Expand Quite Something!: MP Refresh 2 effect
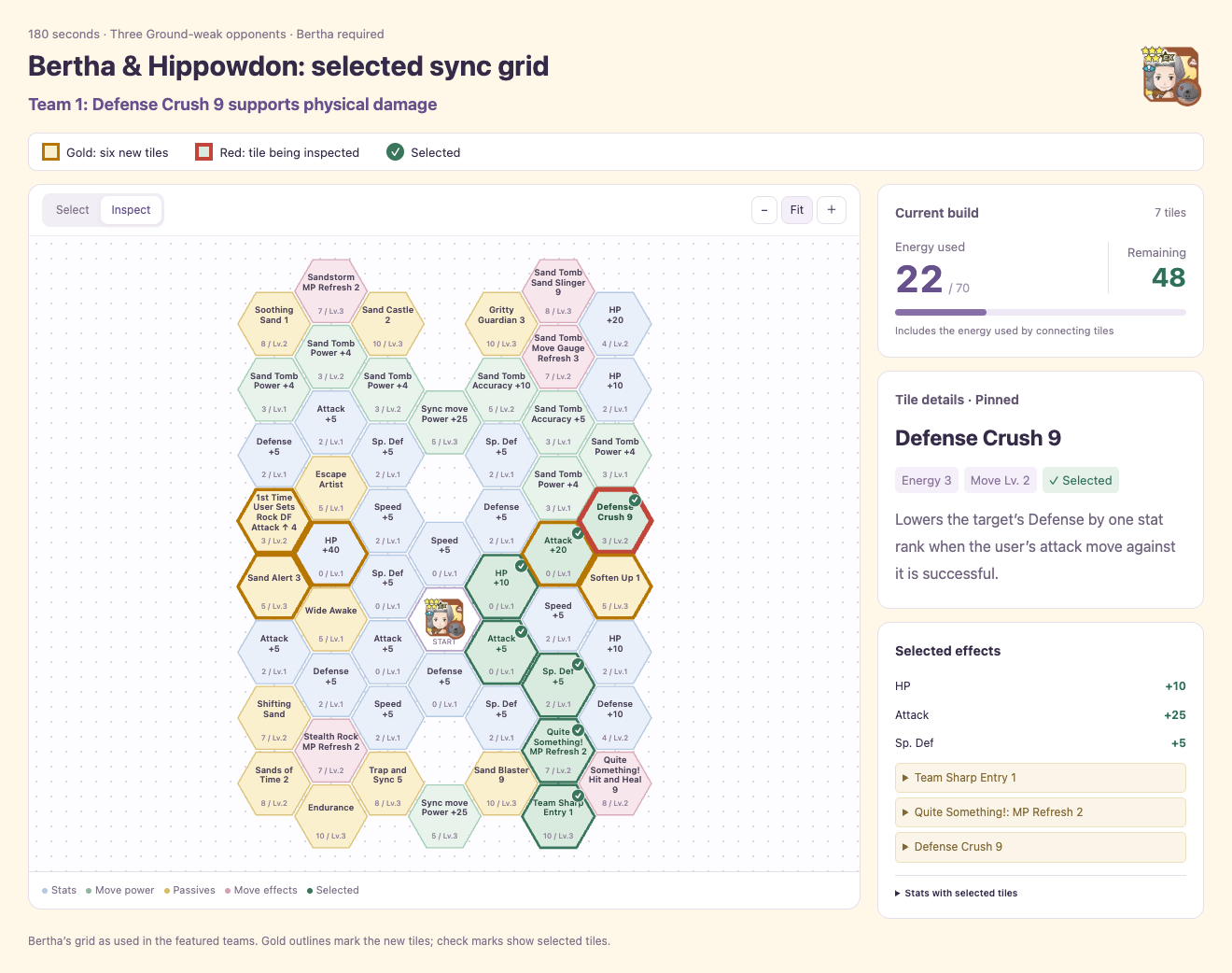 pos(1040,812)
